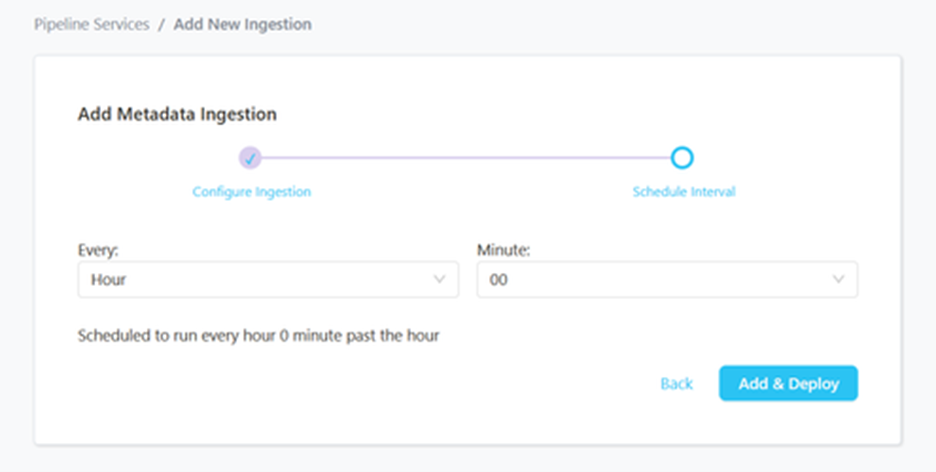Click the chevron arrow in Every field
This screenshot has width=936, height=472.
pos(439,280)
